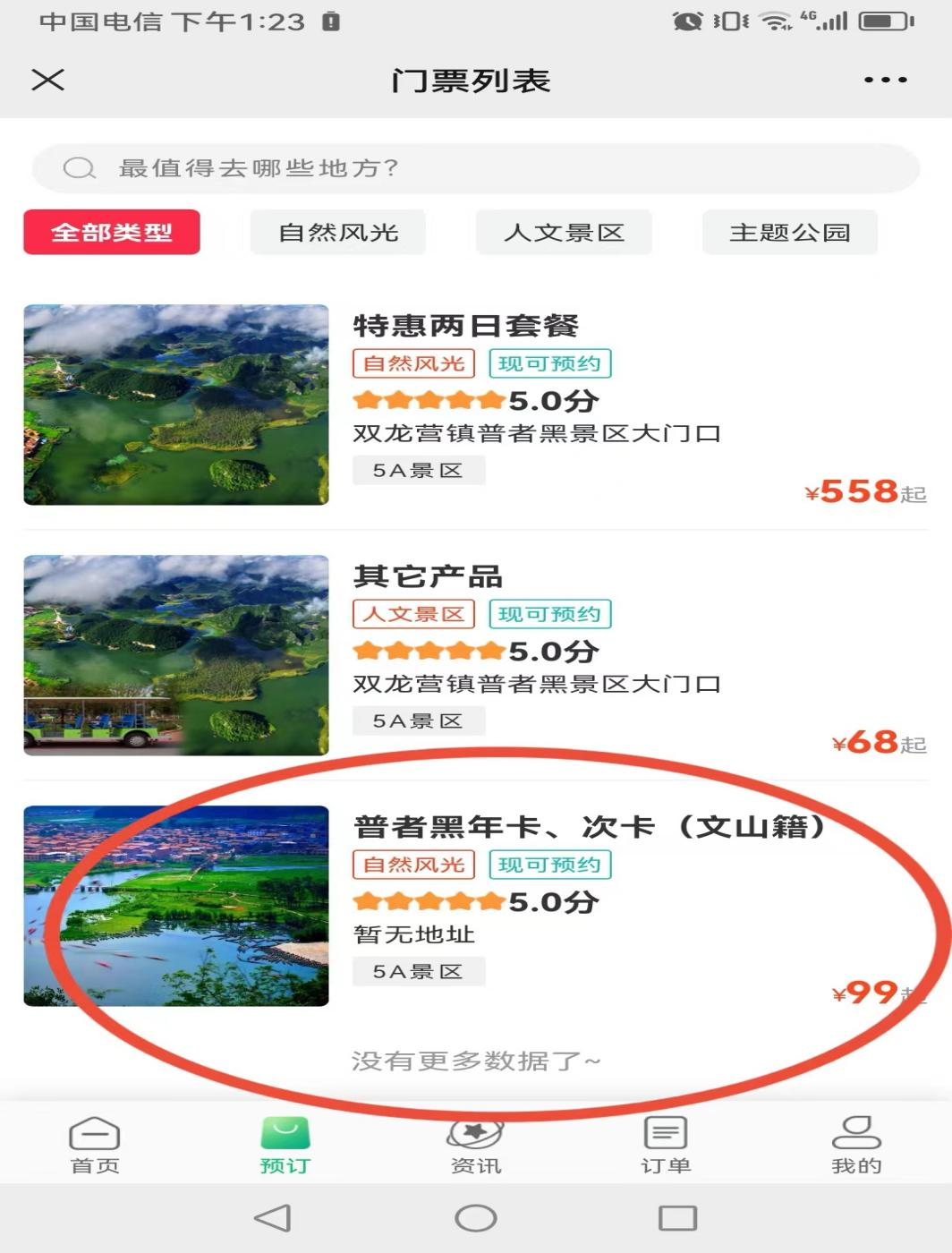Filter by 自然风光 category

tap(338, 233)
